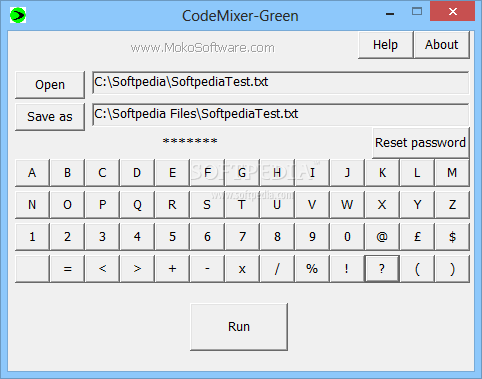The image size is (482, 379).
Task: Click the question mark key
Action: click(382, 269)
